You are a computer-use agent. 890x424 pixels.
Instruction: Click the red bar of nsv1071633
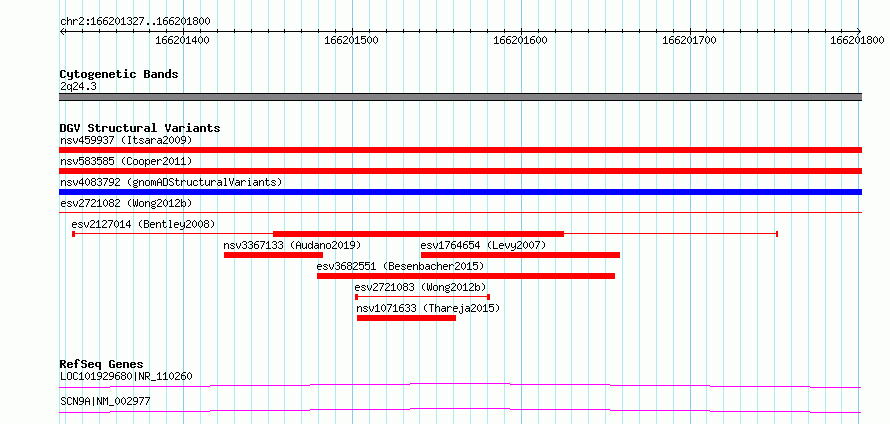tap(406, 318)
